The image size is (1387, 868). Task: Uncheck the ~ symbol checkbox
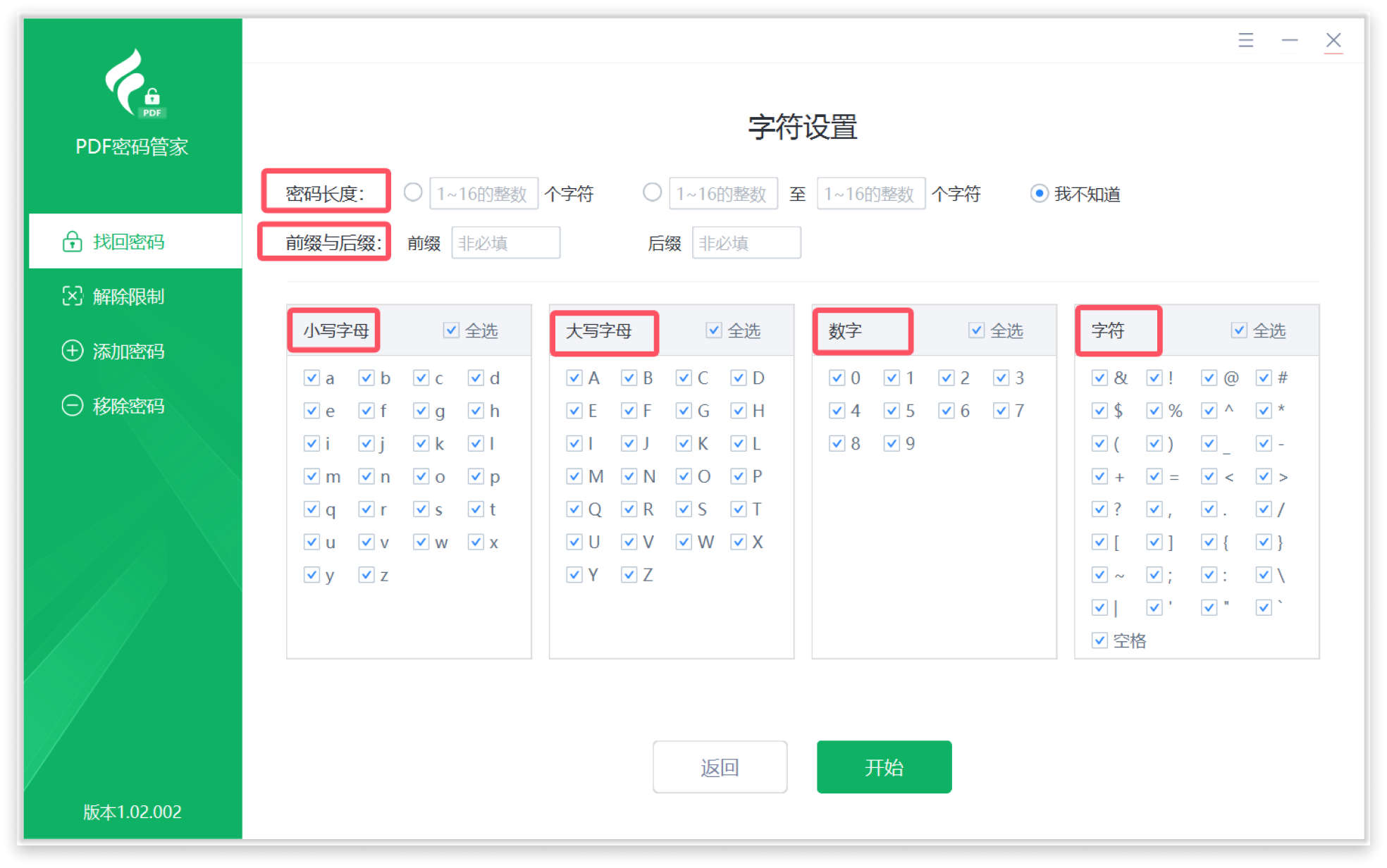(x=1099, y=574)
